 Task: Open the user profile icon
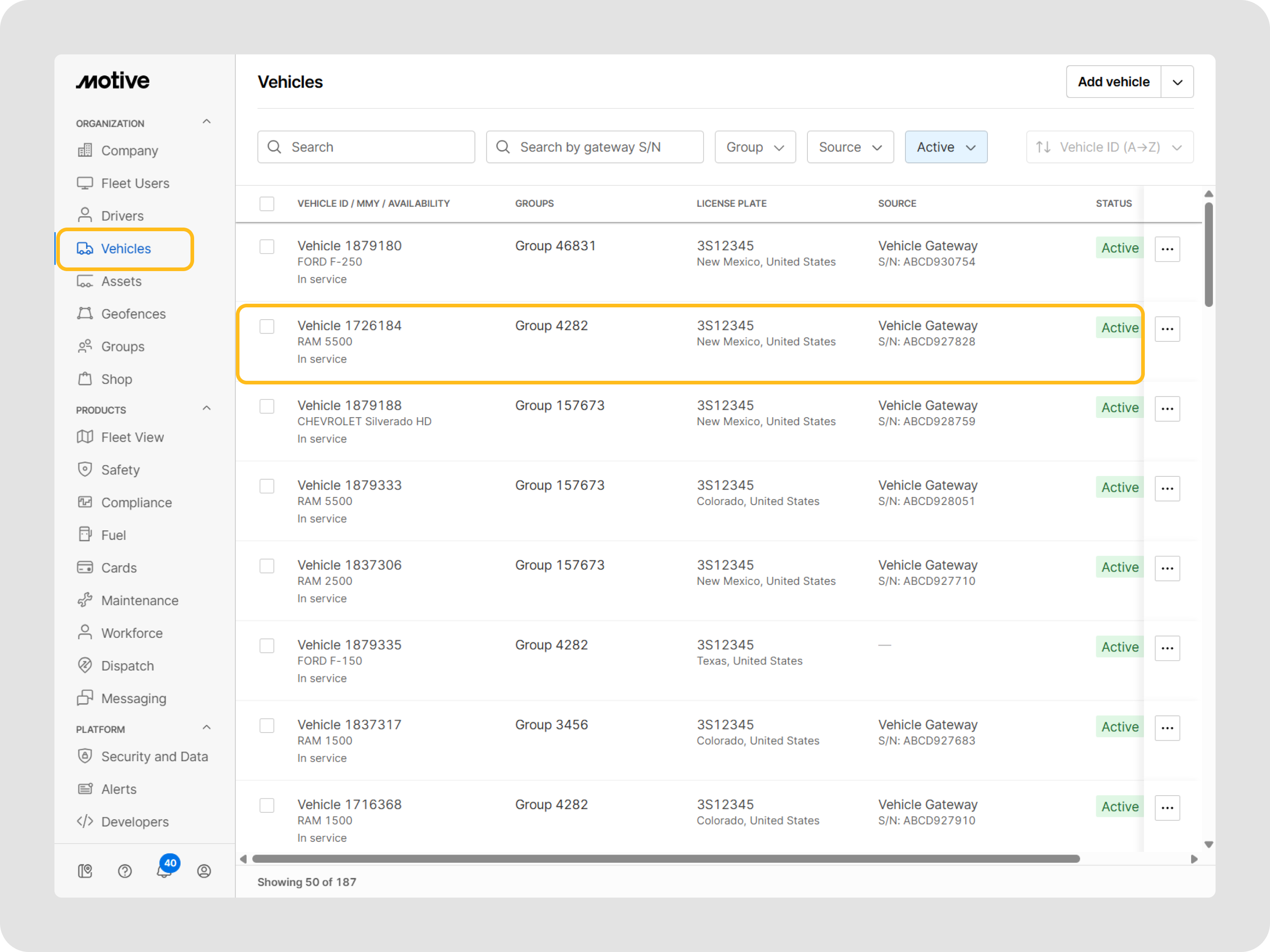pos(204,871)
